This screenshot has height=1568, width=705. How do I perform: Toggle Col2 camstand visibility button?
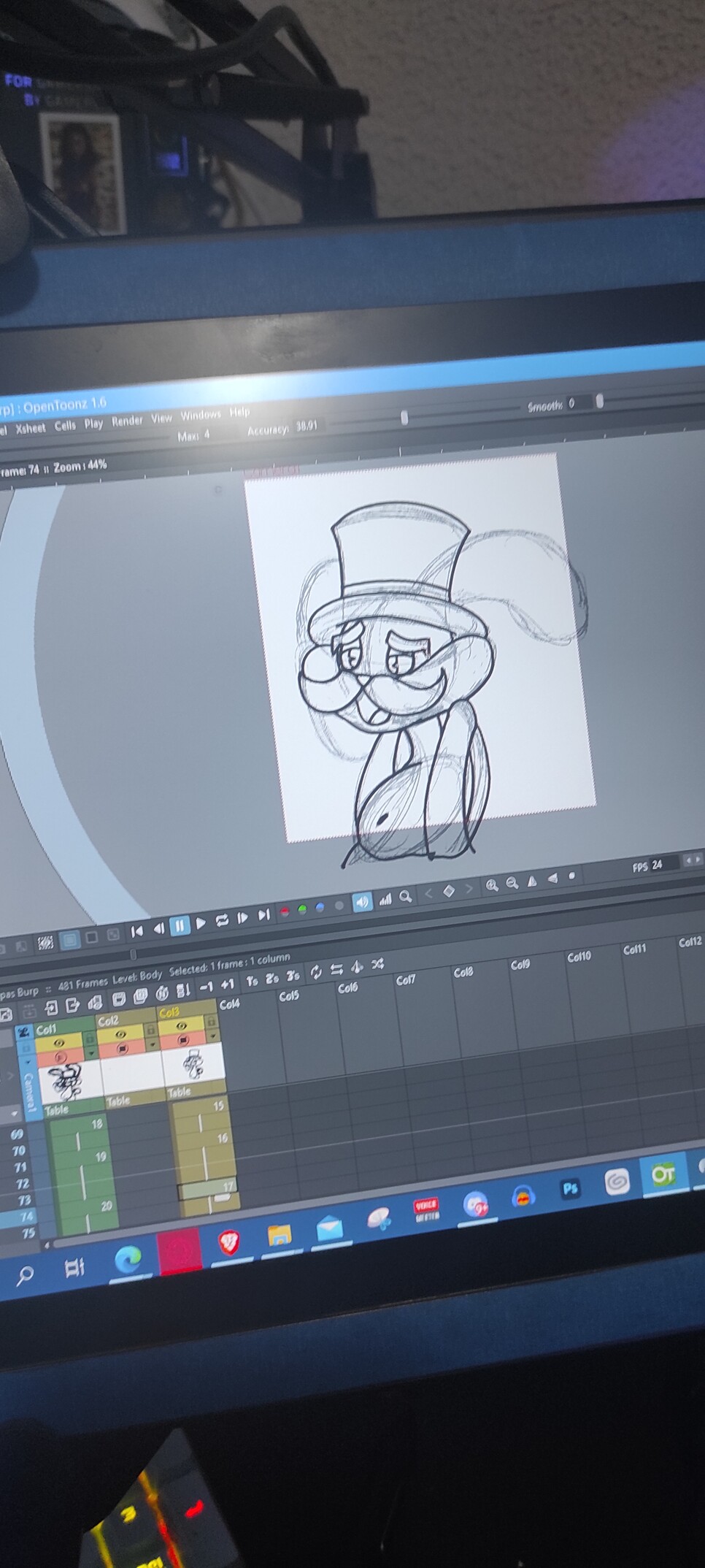point(122,1048)
